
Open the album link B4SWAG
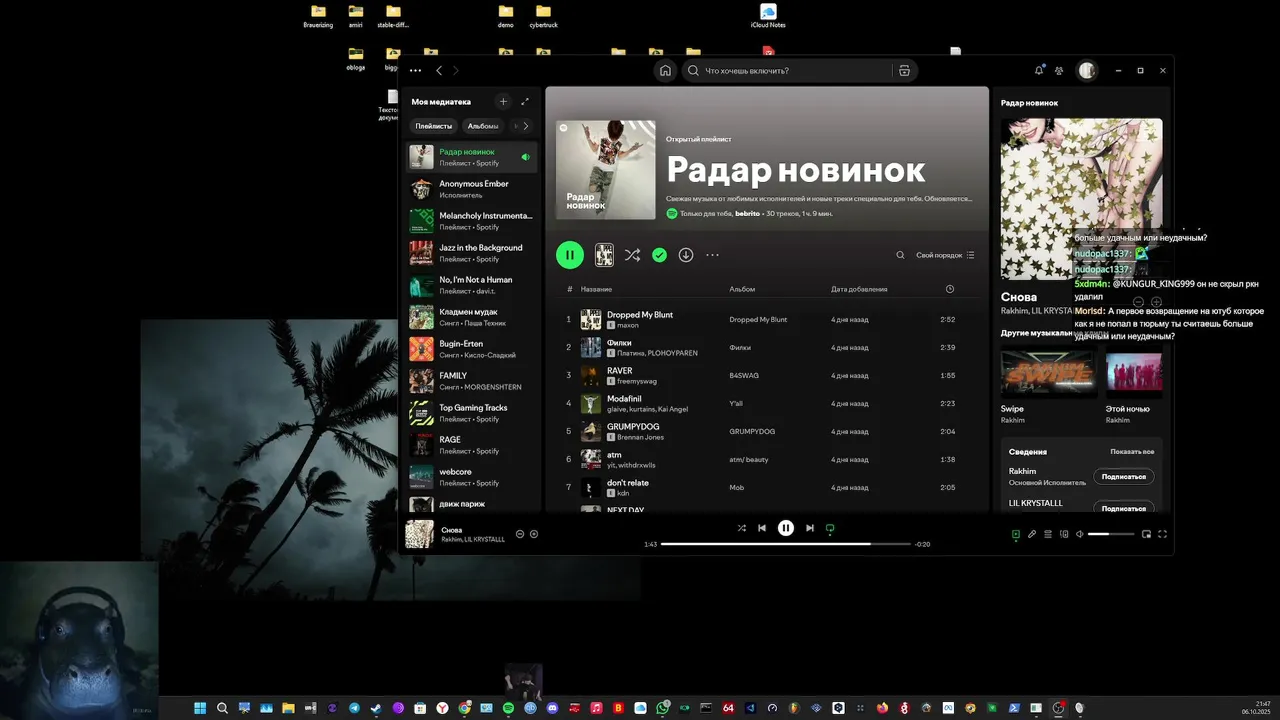pos(744,375)
